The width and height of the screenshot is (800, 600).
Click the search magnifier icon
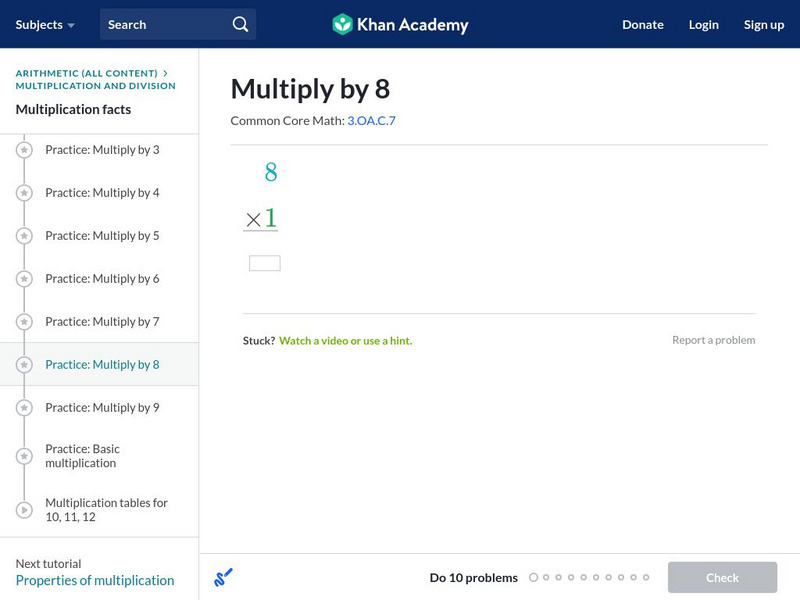[x=238, y=23]
